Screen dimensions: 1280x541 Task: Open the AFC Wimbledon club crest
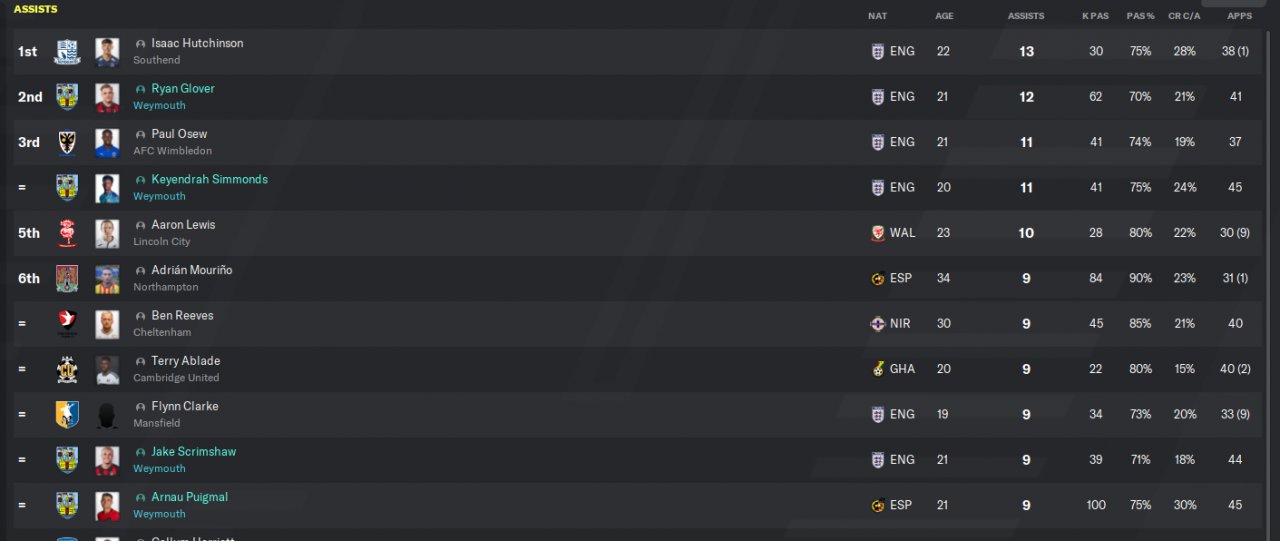pos(67,143)
